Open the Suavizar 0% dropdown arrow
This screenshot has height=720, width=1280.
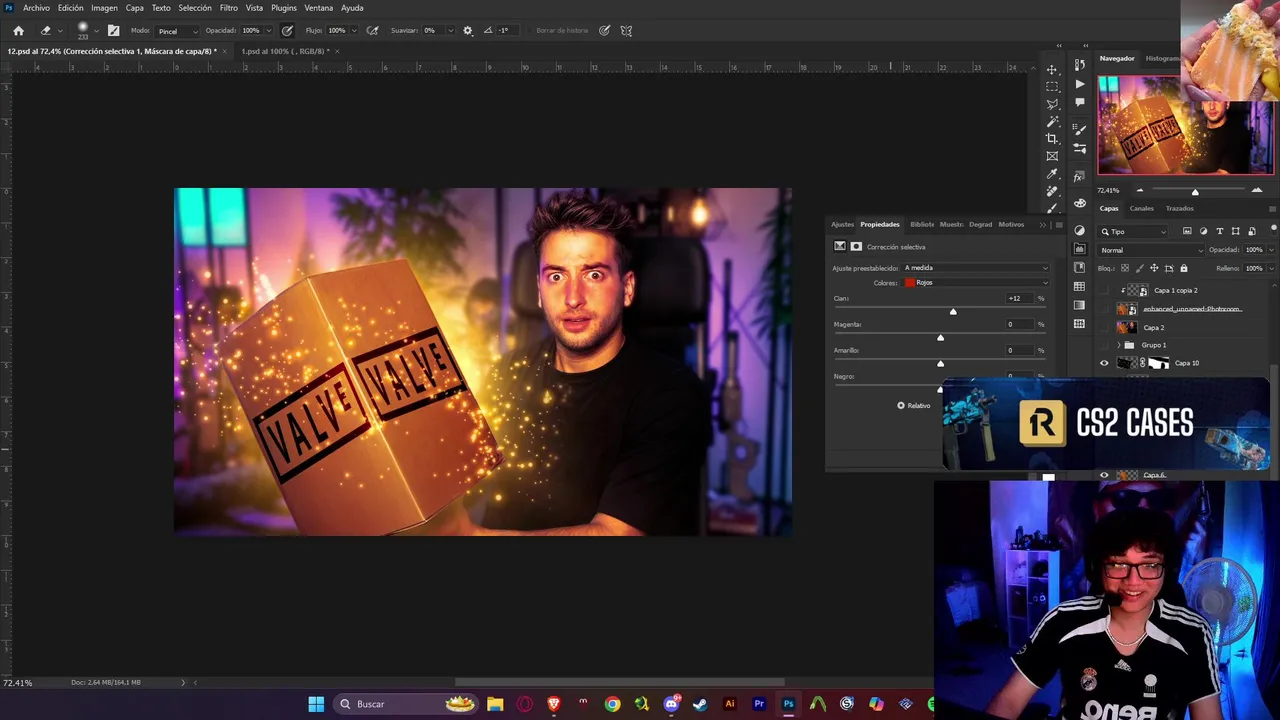450,31
